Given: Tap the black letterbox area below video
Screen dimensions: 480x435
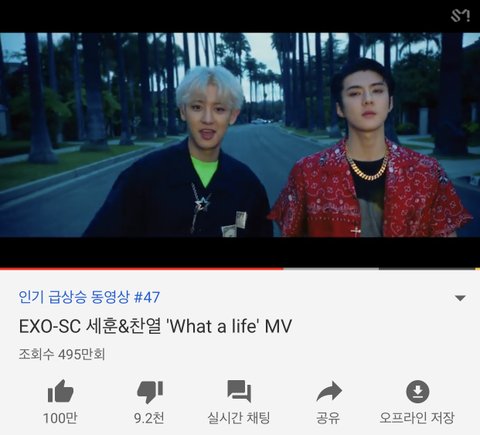Looking at the screenshot, I should (x=240, y=252).
